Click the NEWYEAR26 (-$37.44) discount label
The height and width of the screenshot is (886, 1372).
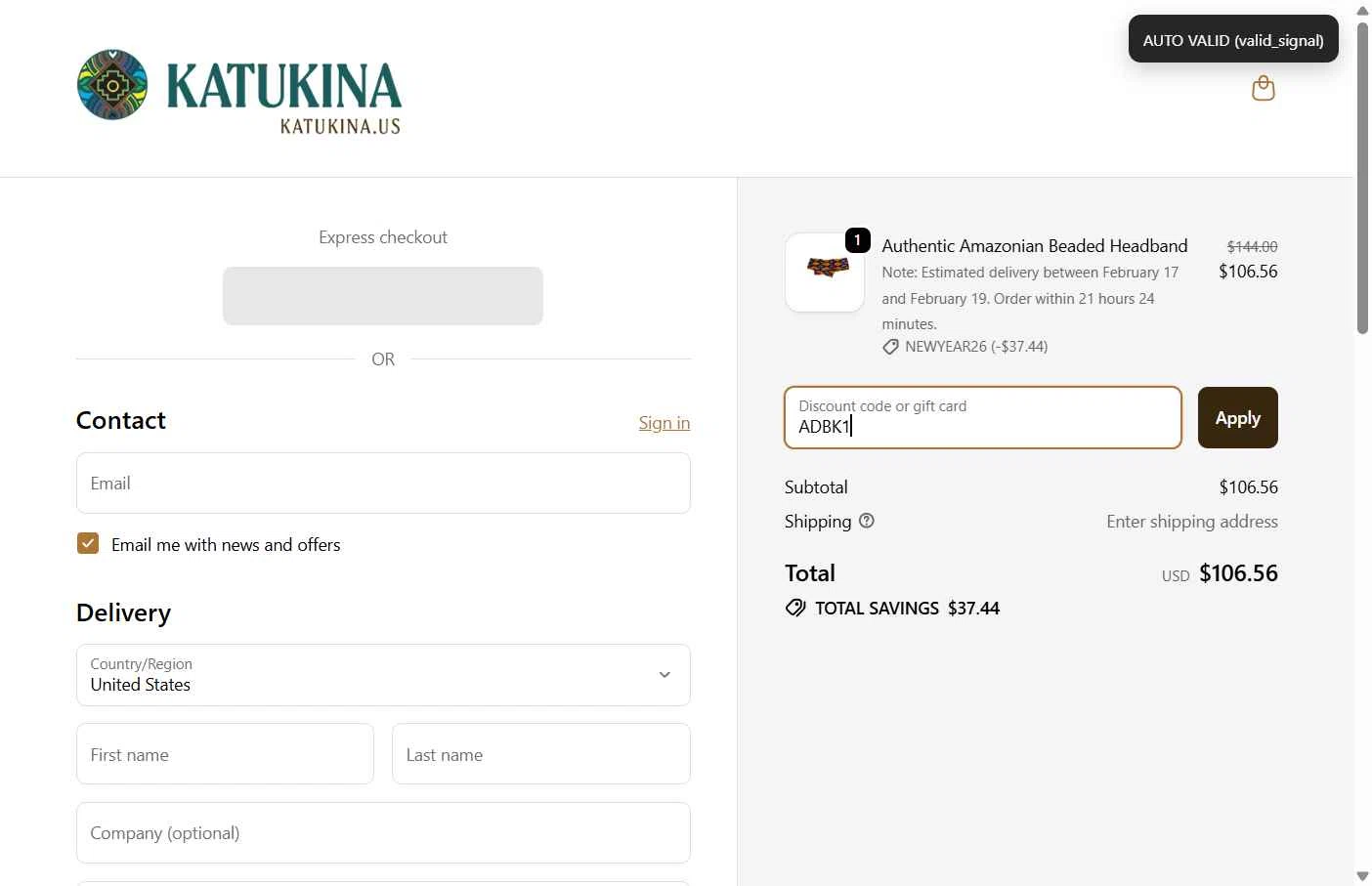tap(976, 347)
